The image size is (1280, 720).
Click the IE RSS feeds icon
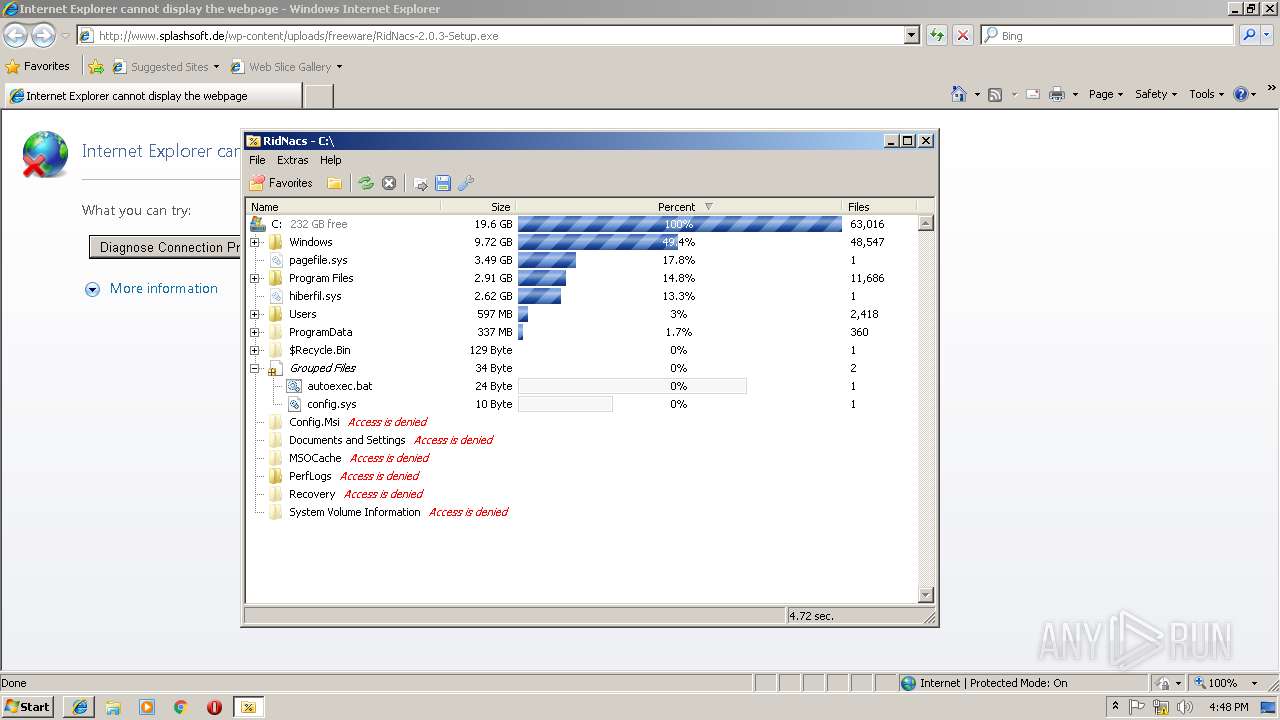coord(995,94)
